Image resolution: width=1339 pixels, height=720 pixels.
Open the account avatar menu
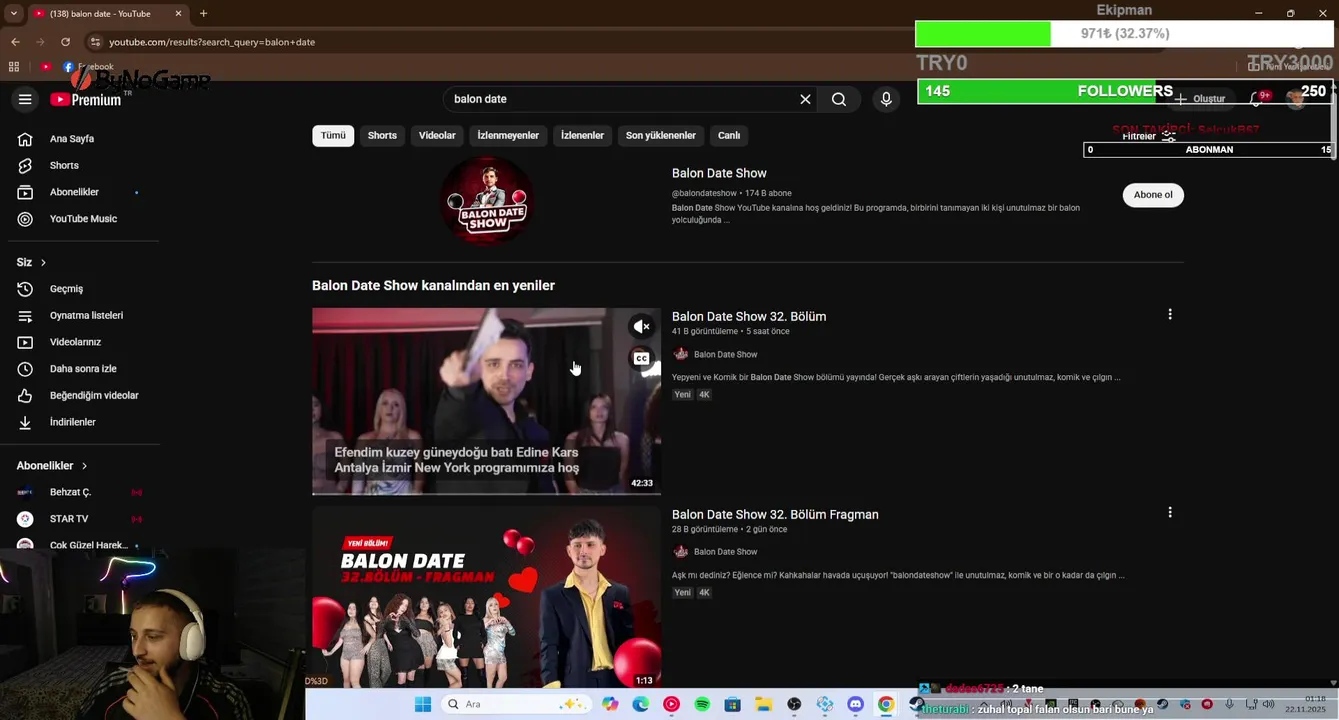(1296, 98)
